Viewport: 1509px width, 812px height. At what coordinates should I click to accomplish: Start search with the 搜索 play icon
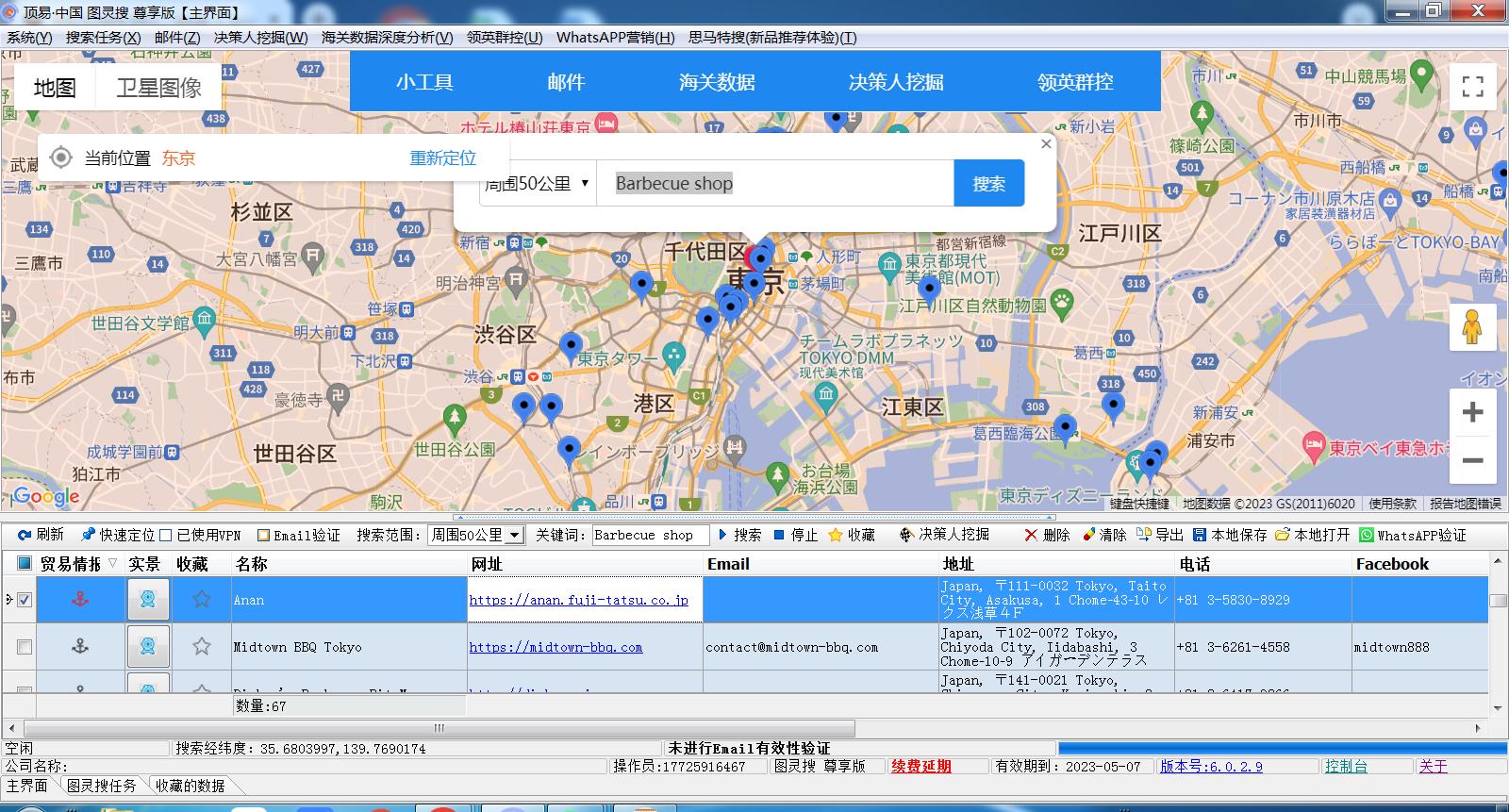point(722,535)
